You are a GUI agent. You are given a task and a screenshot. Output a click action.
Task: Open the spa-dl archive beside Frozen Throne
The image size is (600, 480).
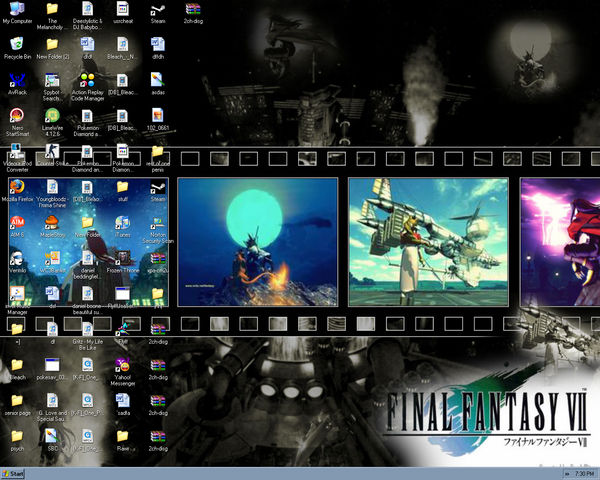(x=158, y=261)
